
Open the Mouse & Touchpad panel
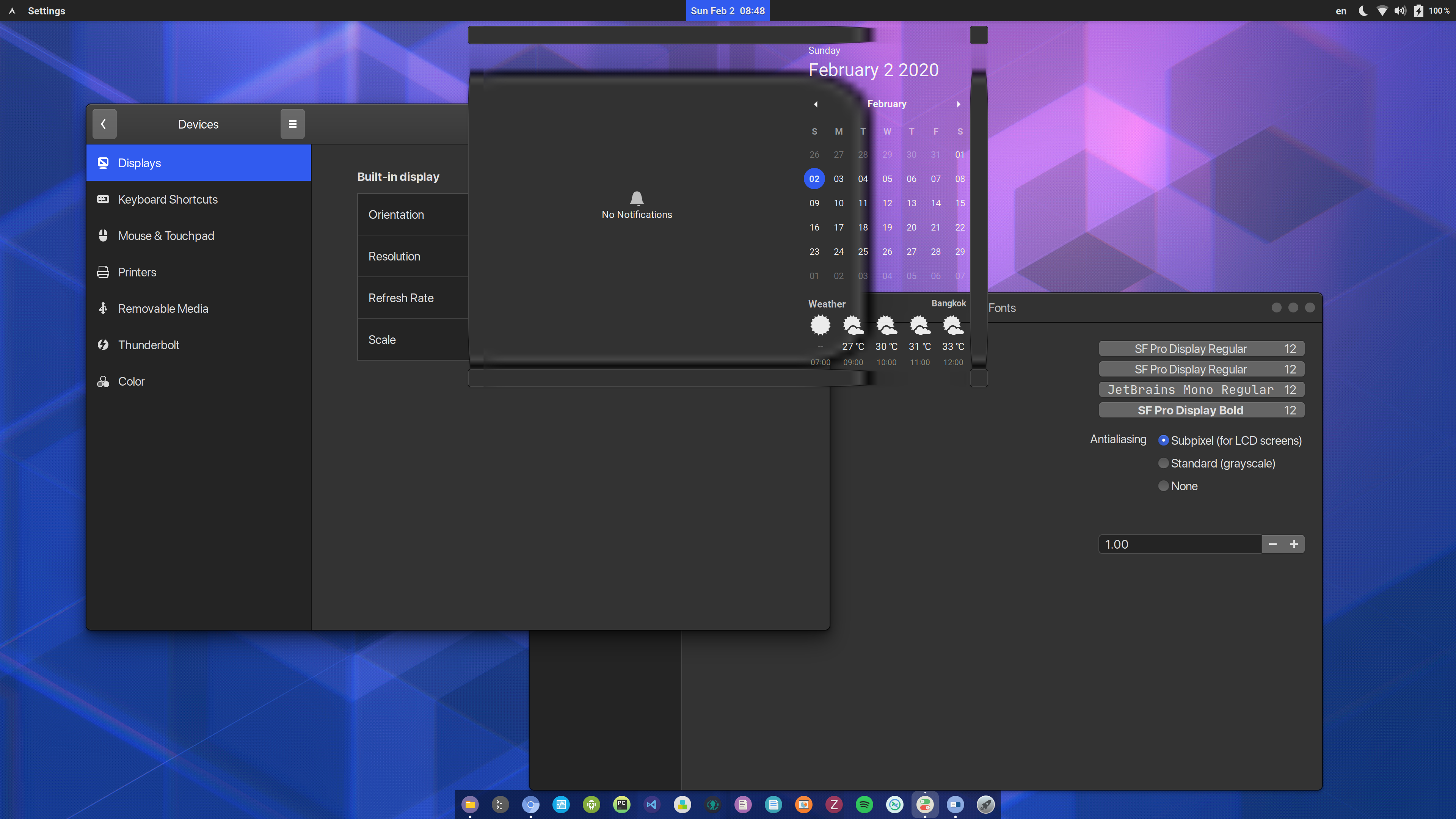coord(198,236)
